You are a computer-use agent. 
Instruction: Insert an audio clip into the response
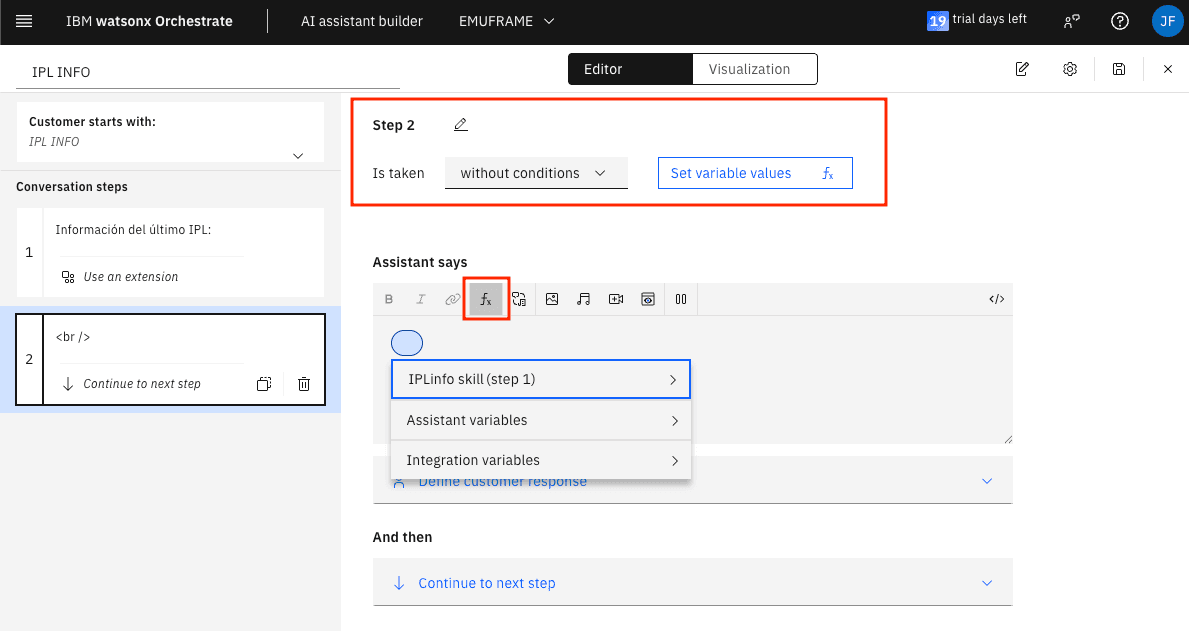click(x=584, y=299)
